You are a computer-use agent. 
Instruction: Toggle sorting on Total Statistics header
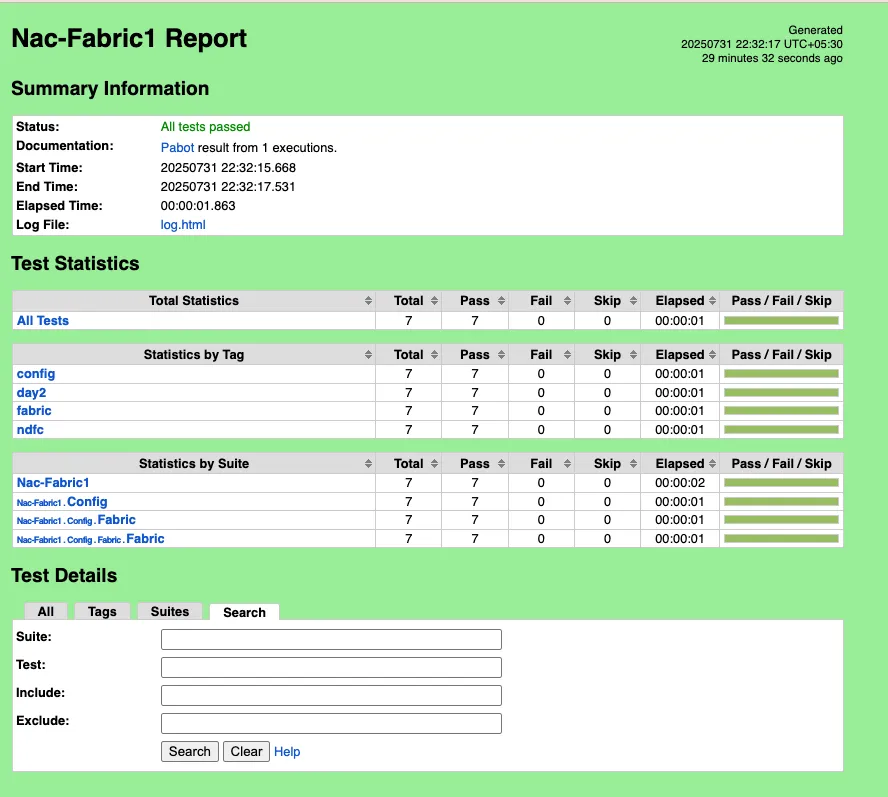(193, 300)
